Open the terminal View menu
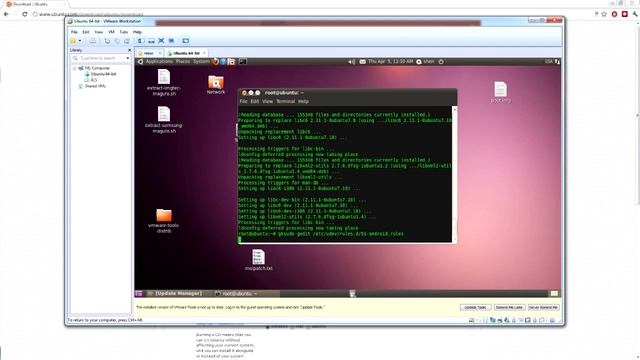Screen dimensions: 640x360 [267, 101]
